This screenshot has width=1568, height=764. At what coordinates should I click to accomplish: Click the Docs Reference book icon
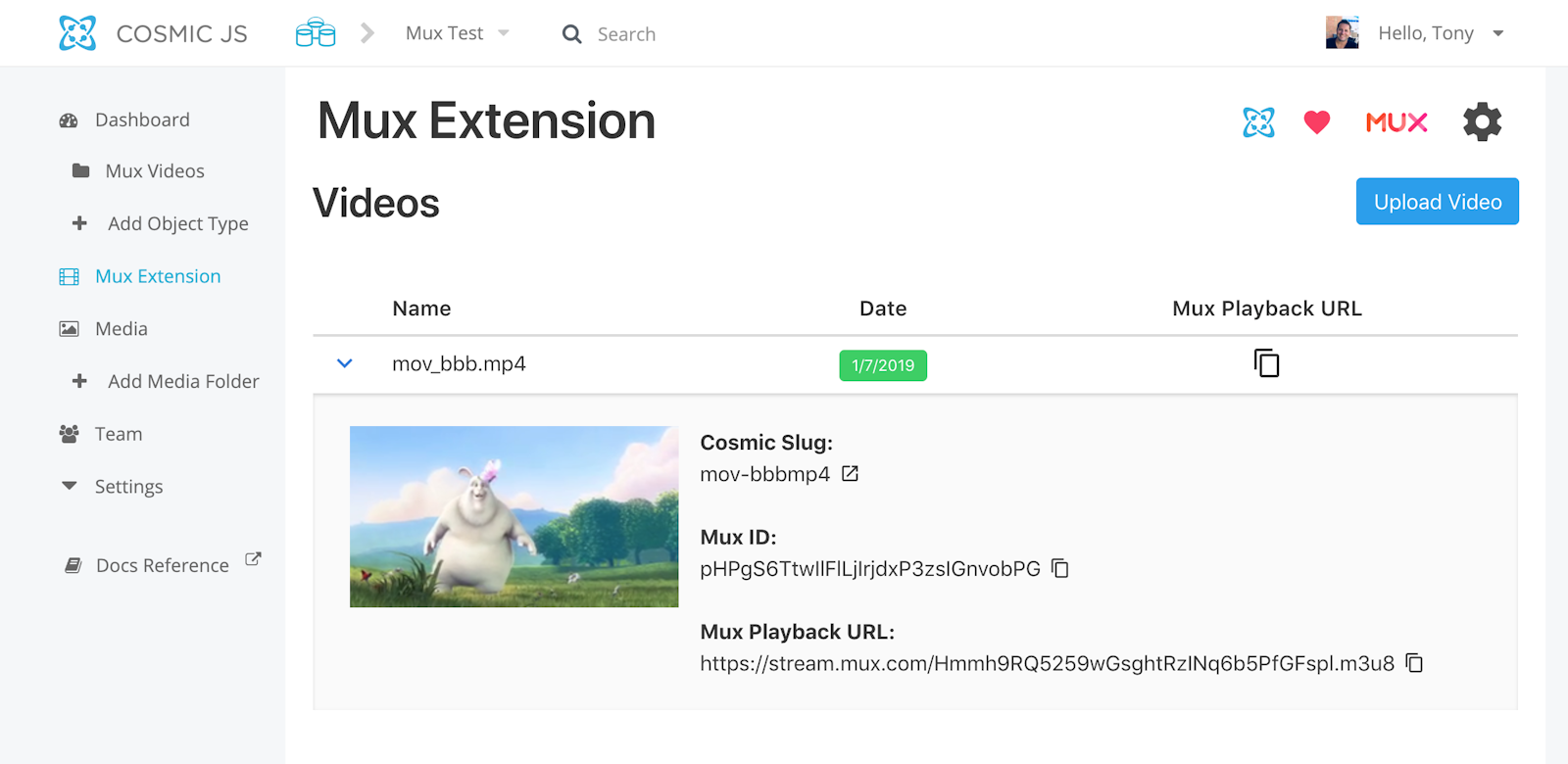pos(73,565)
